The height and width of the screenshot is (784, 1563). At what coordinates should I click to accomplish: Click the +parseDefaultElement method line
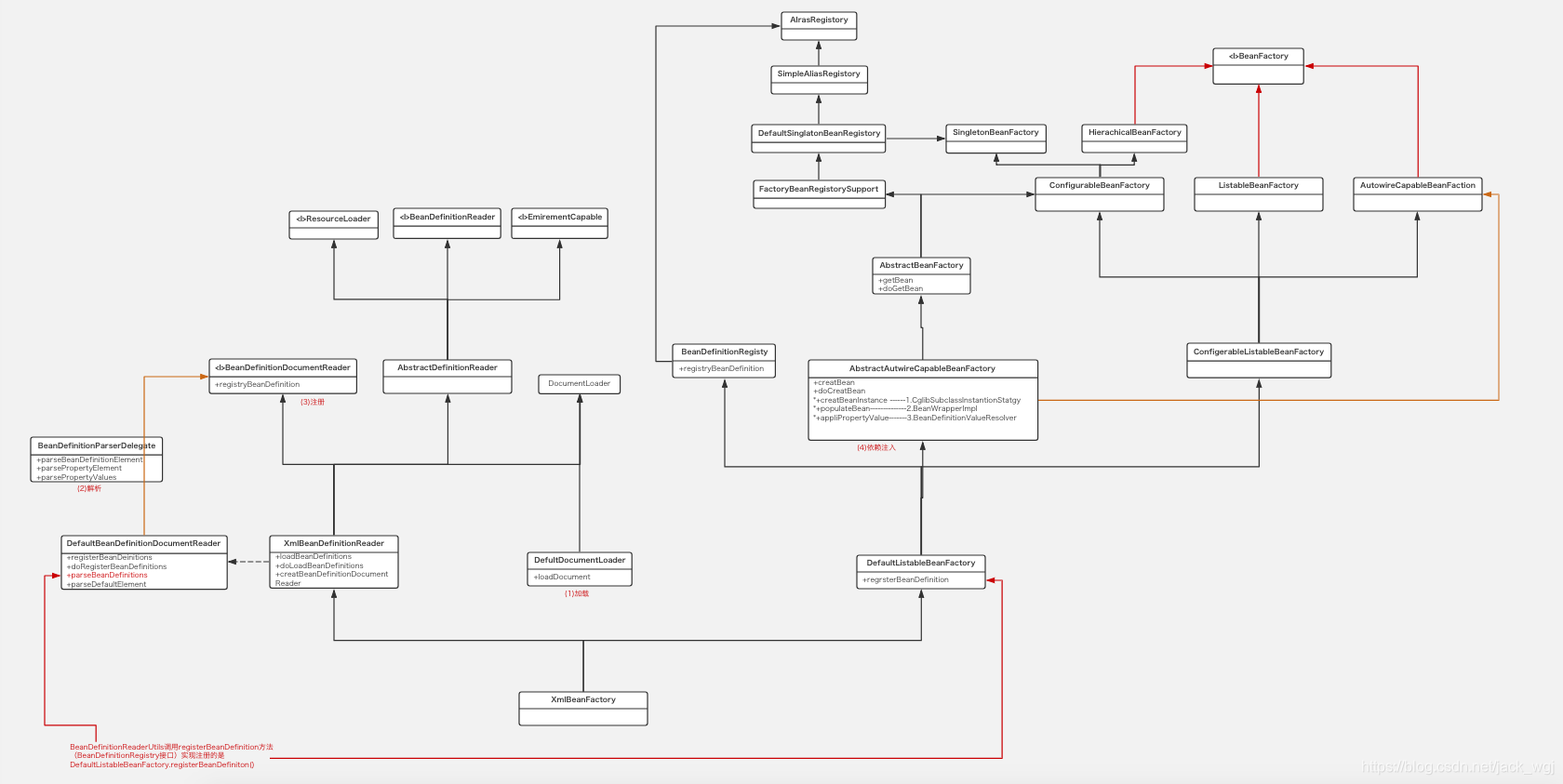pos(106,584)
